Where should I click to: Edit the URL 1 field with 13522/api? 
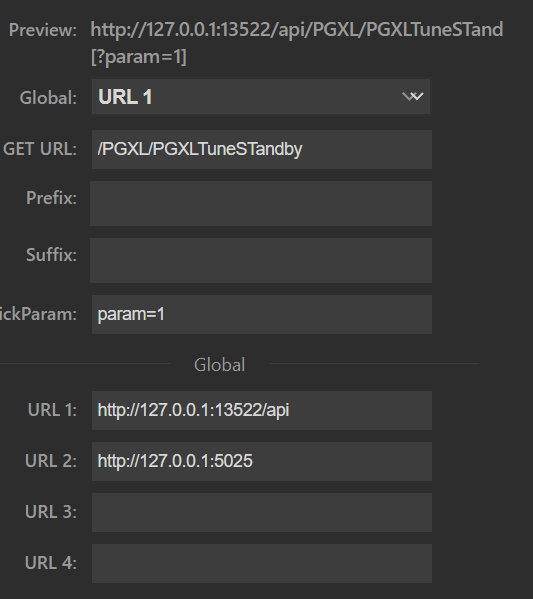[262, 410]
